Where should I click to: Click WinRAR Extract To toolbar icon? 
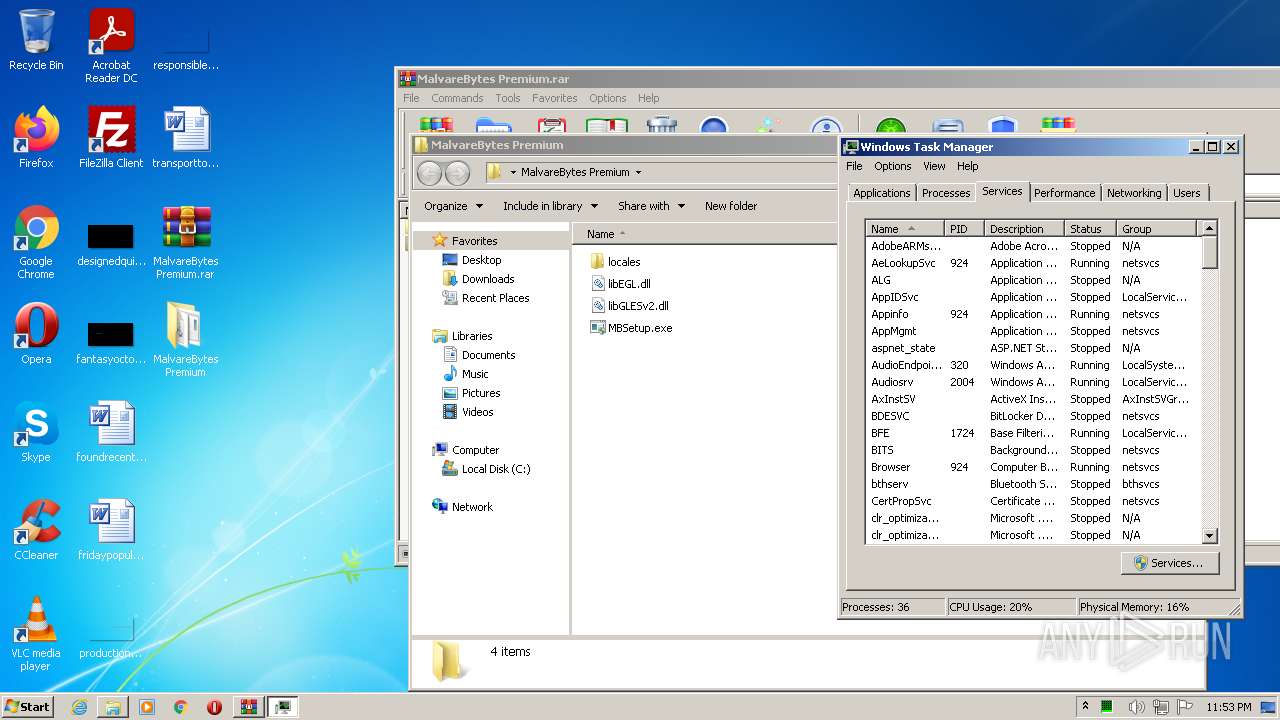494,126
